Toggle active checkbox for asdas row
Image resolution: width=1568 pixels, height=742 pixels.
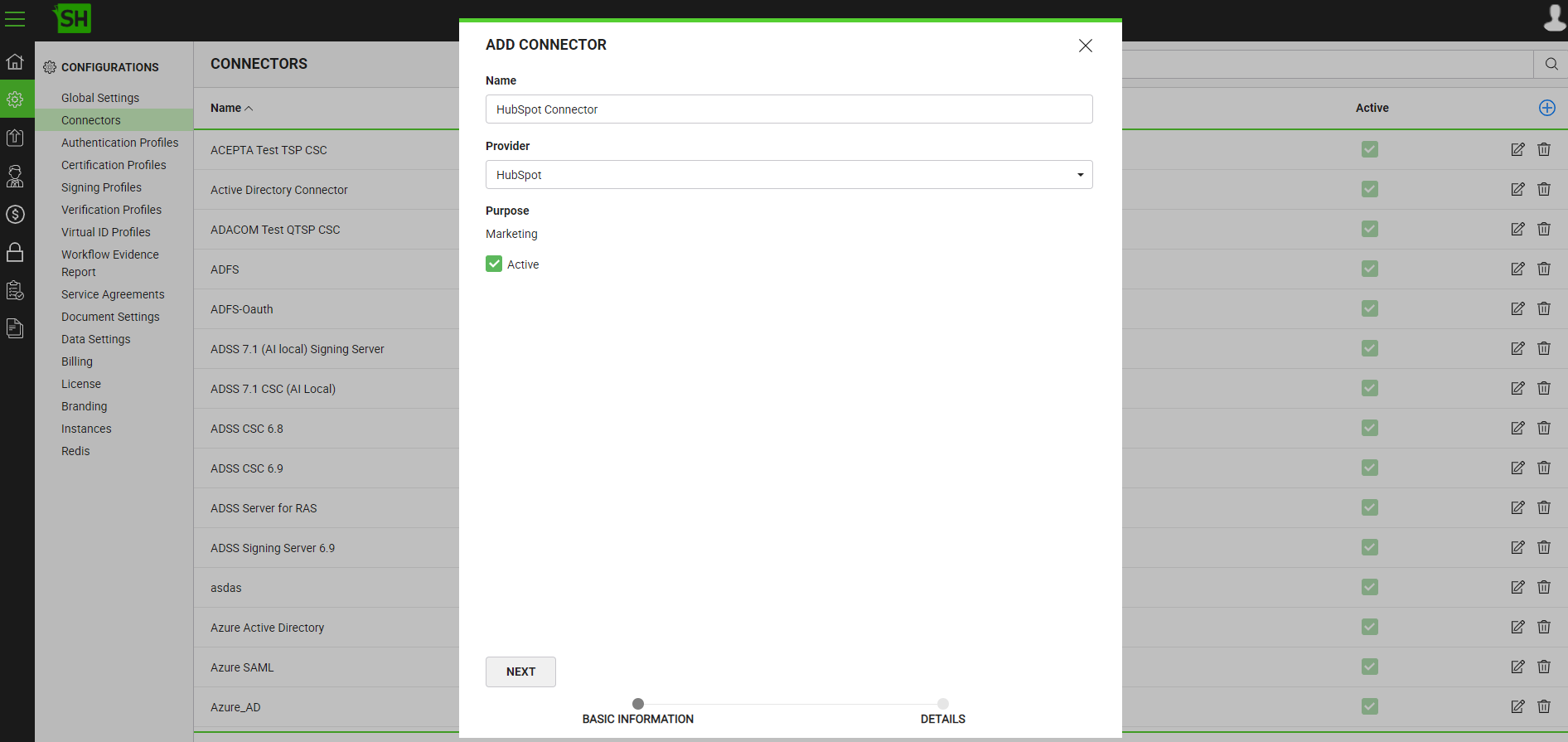[x=1370, y=587]
